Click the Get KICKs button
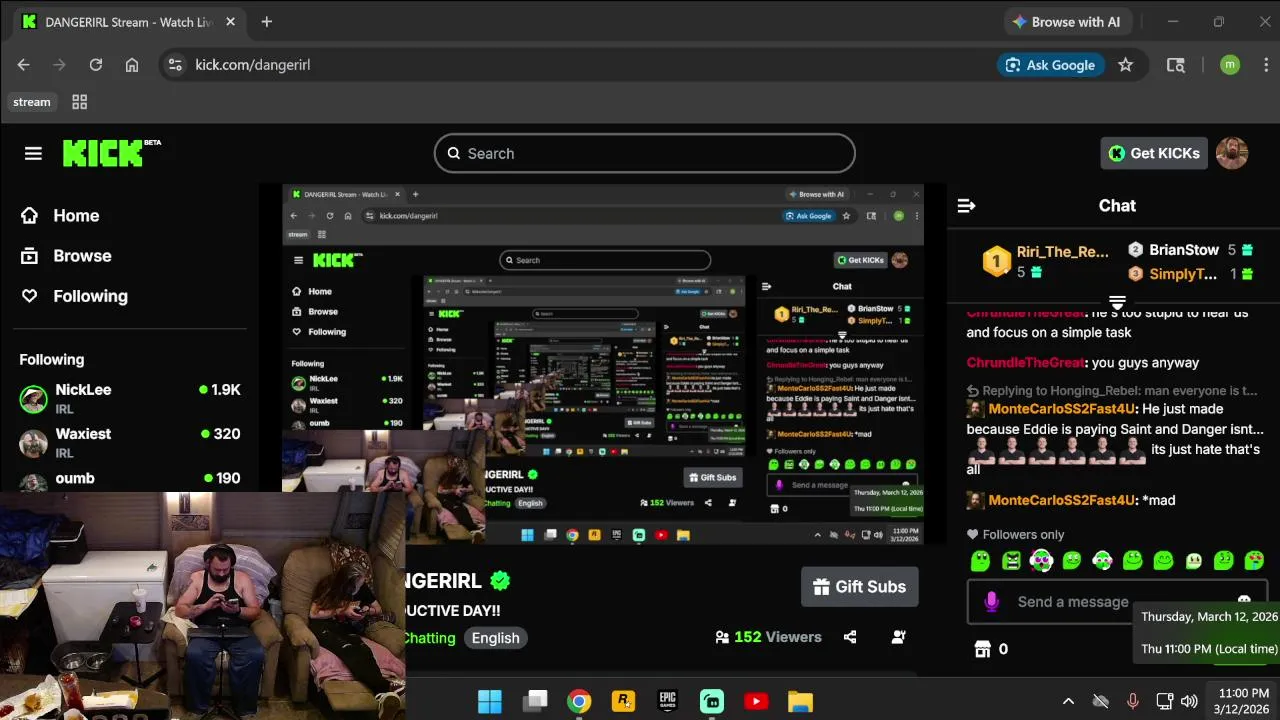Viewport: 1280px width, 720px height. pyautogui.click(x=1154, y=153)
